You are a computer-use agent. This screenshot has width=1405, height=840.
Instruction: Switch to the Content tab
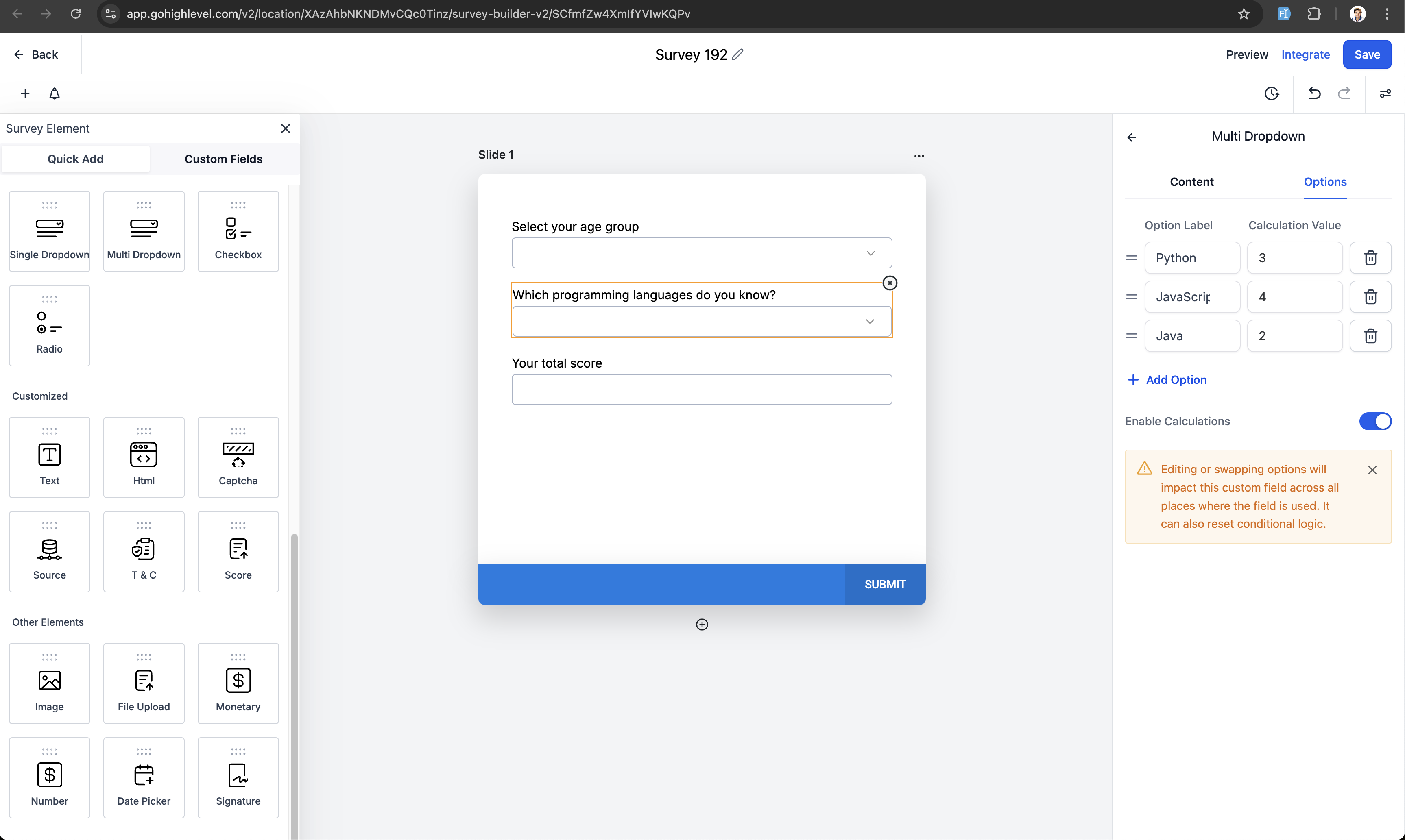pyautogui.click(x=1191, y=182)
